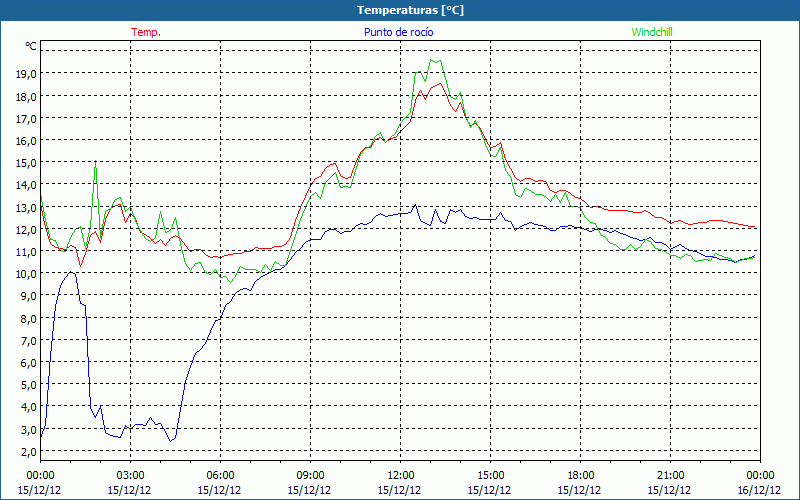The width and height of the screenshot is (800, 500).
Task: Click the green Windchill legend label
Action: tap(652, 32)
